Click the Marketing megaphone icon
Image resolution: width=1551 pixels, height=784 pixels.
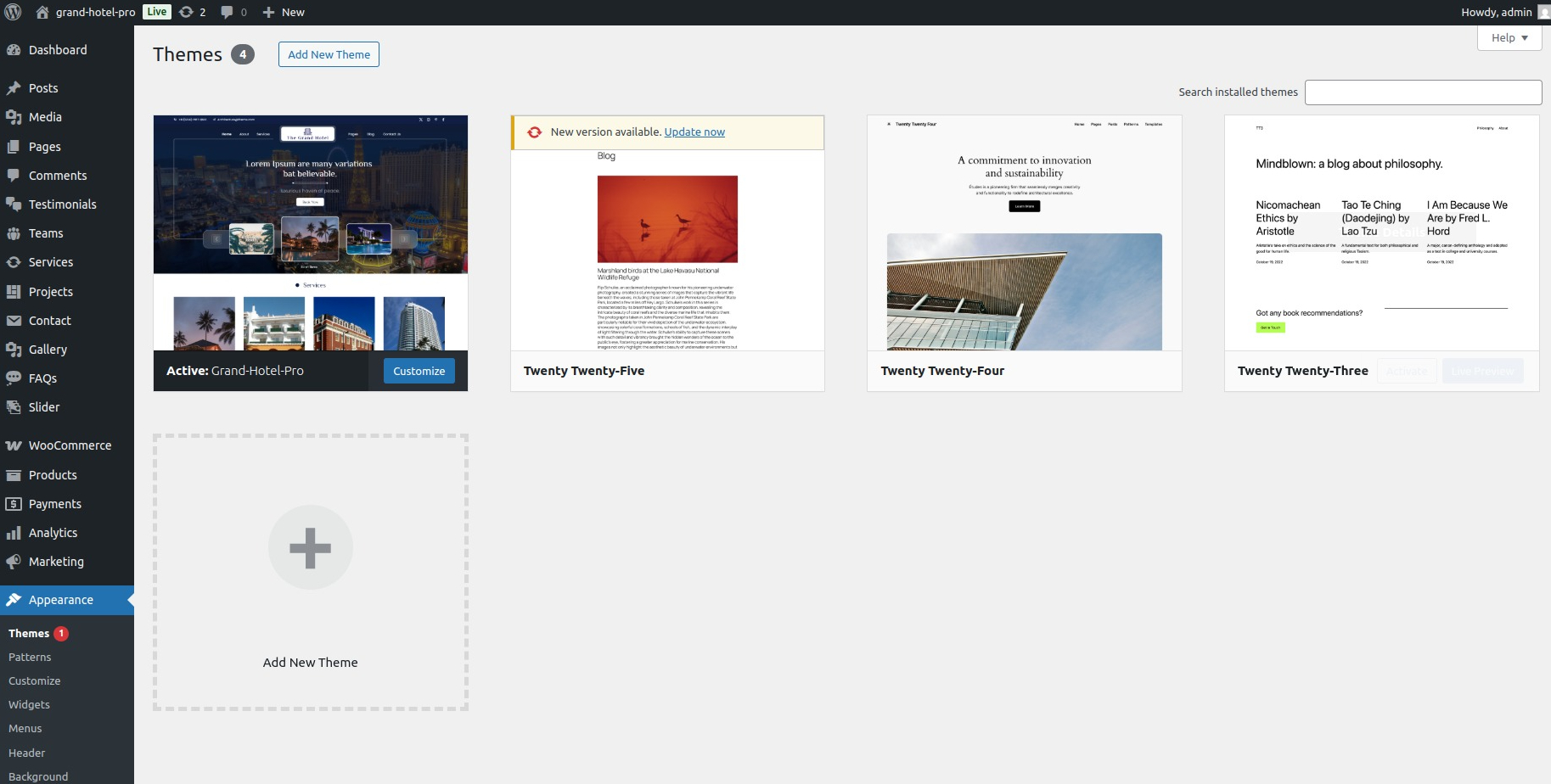[14, 561]
